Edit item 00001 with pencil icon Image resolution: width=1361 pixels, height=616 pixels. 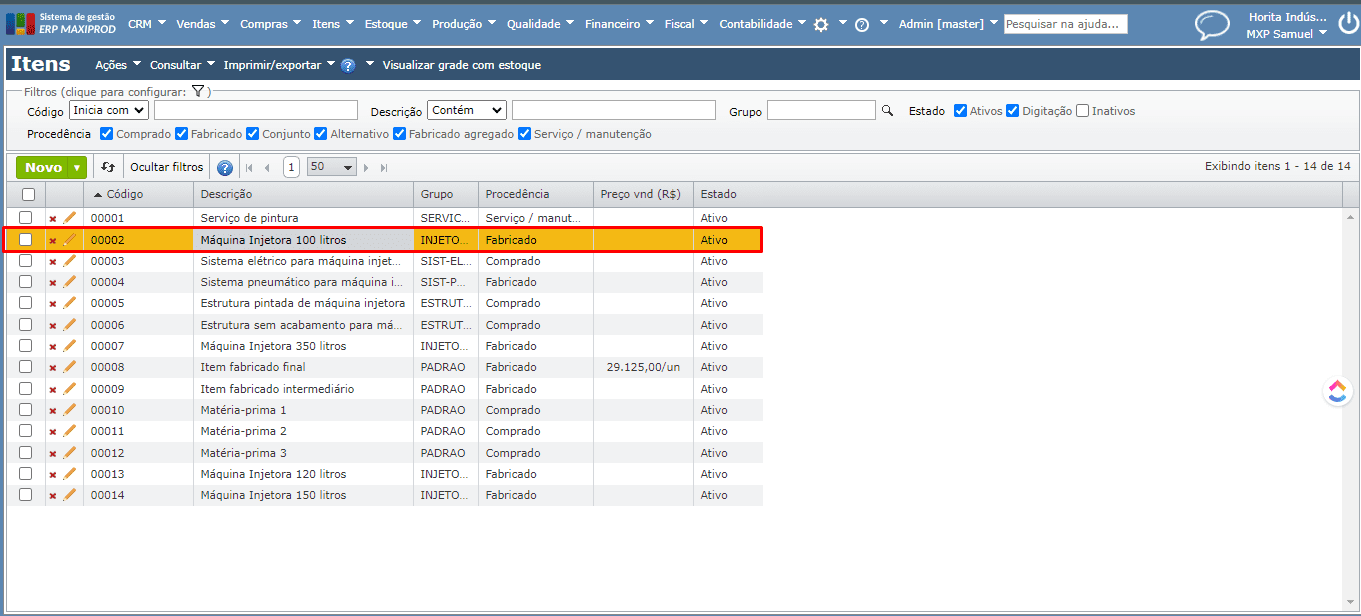coord(70,218)
